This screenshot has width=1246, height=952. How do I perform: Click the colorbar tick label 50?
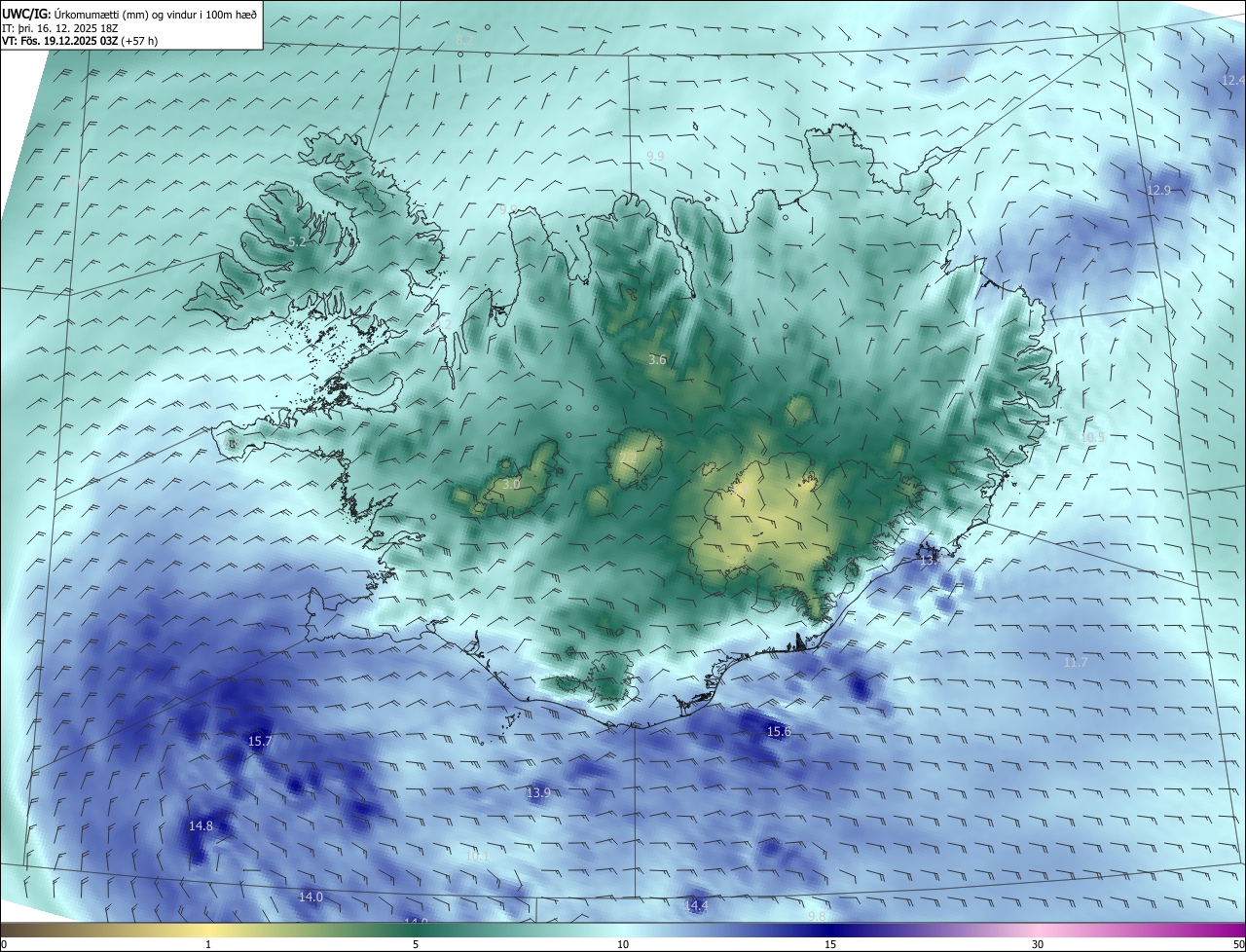point(1238,944)
